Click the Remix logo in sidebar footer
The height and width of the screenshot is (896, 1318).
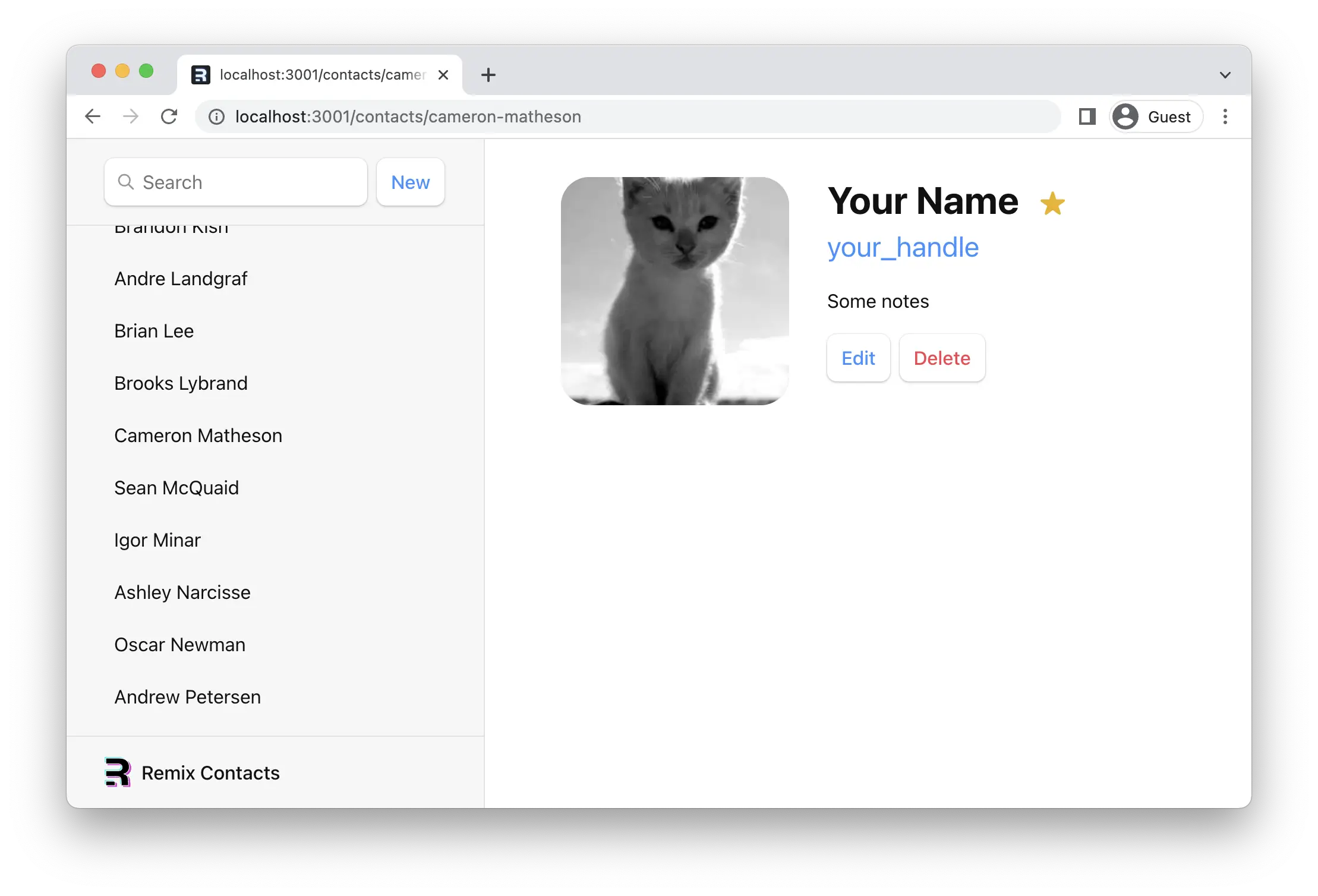pos(118,772)
